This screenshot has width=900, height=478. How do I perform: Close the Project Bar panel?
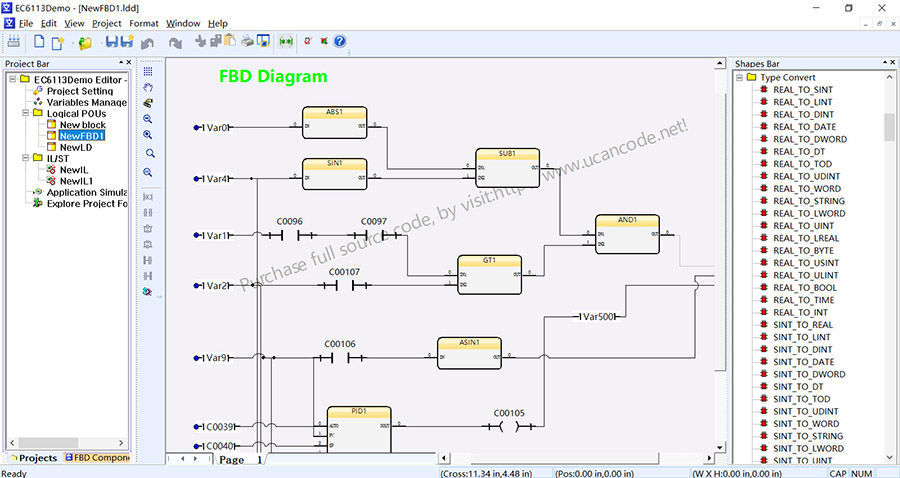point(129,63)
